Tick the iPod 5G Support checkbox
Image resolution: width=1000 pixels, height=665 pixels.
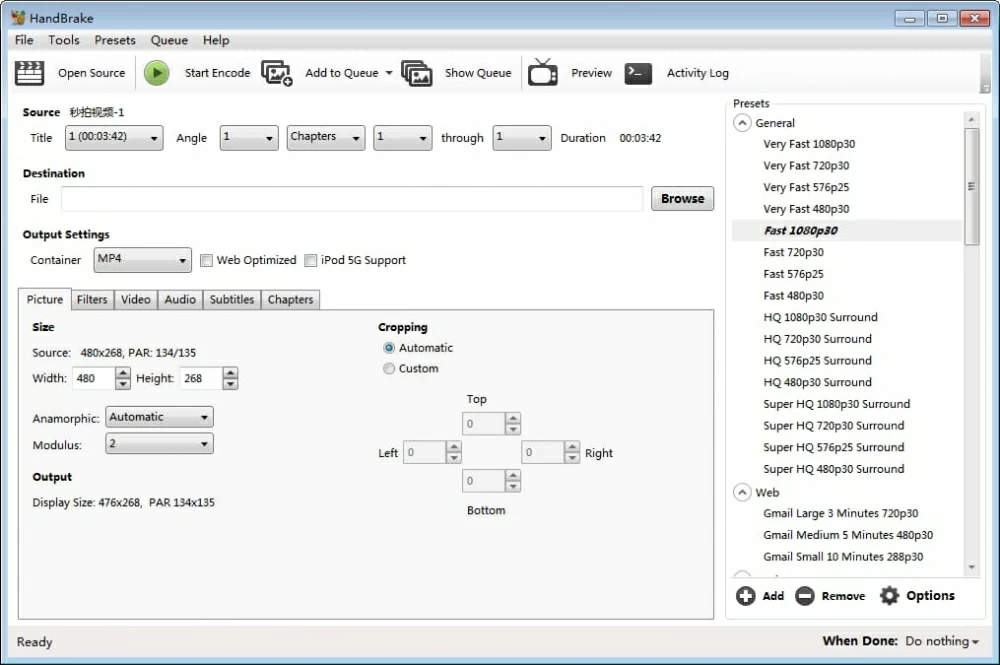coord(311,260)
